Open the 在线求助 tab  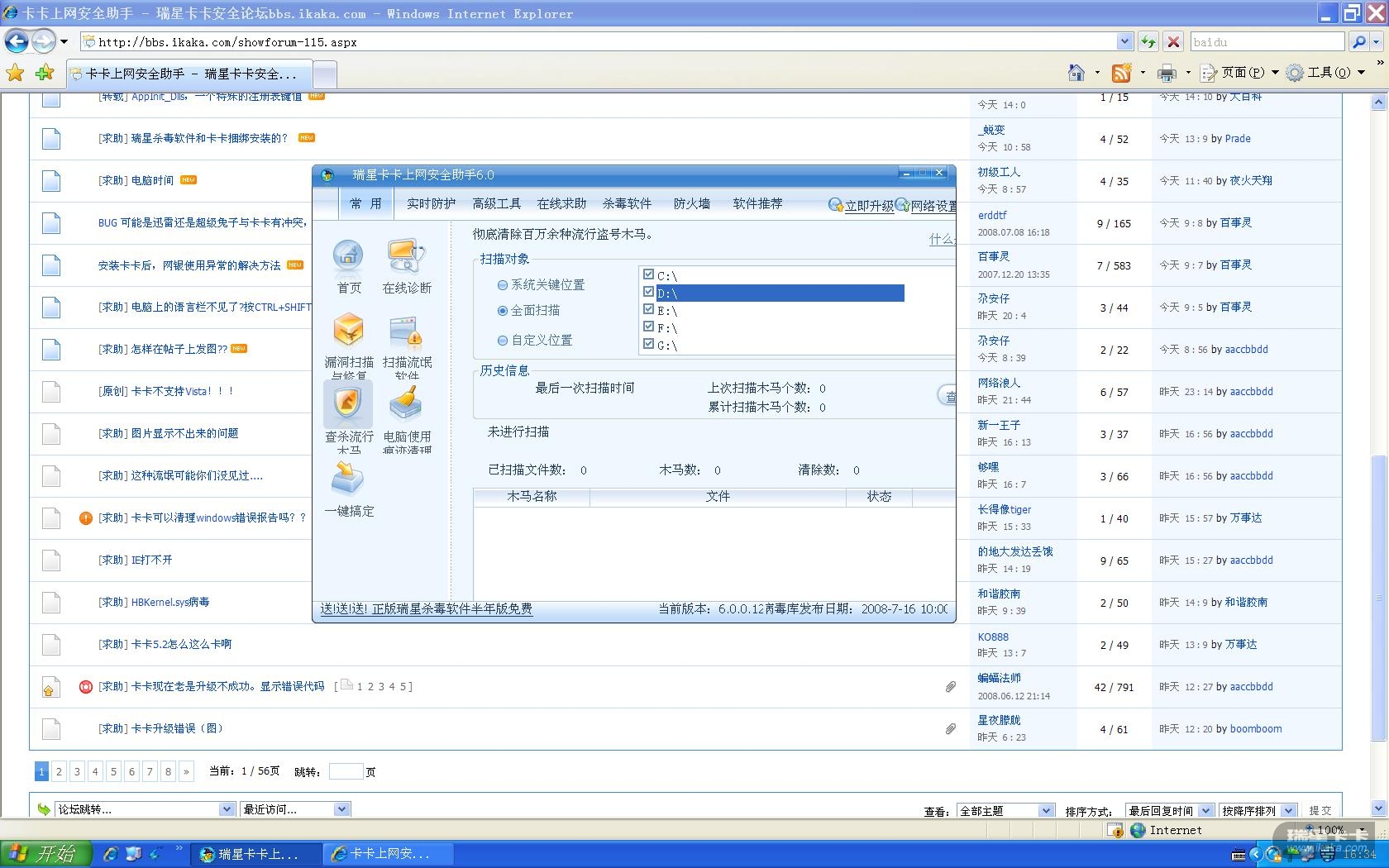coord(561,203)
